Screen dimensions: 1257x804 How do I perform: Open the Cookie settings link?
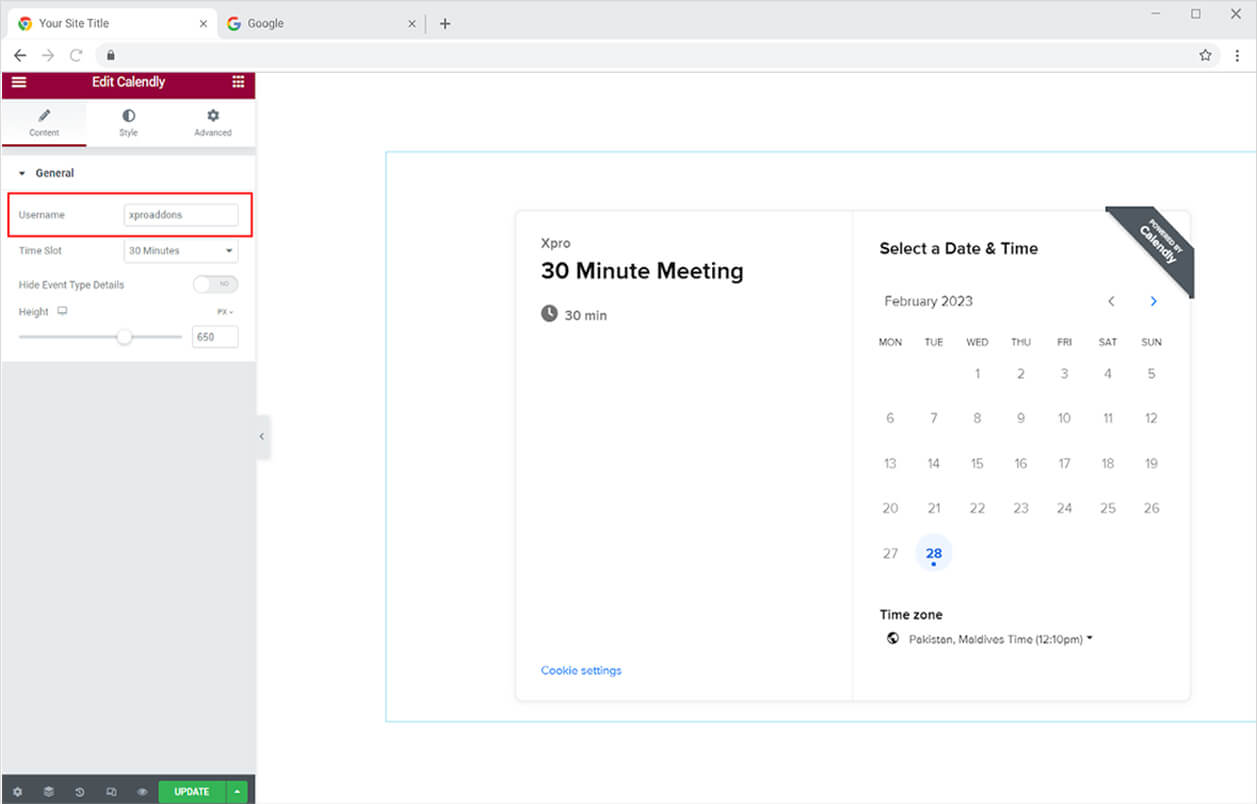581,670
